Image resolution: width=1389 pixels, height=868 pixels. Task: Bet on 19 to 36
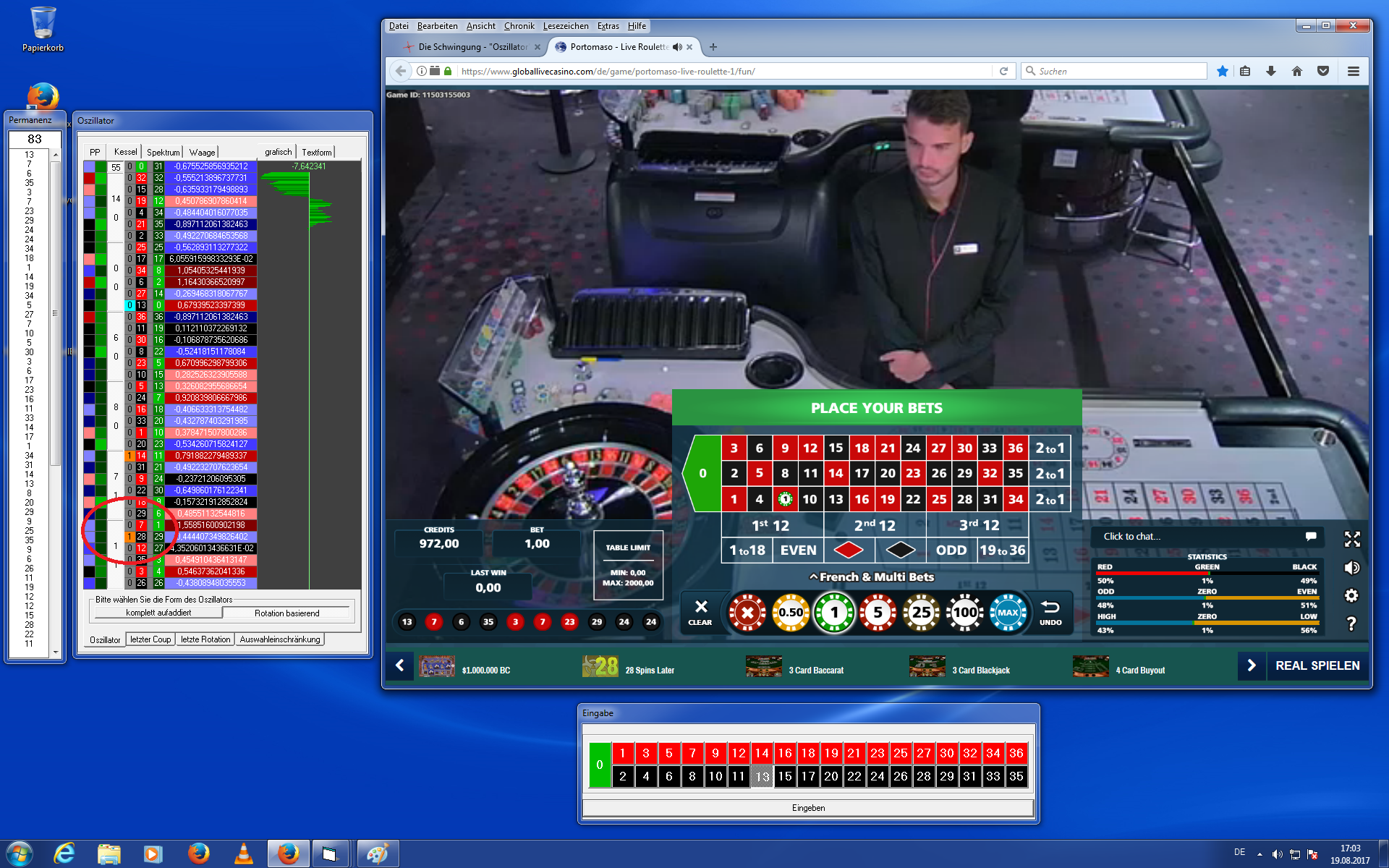(x=1002, y=550)
